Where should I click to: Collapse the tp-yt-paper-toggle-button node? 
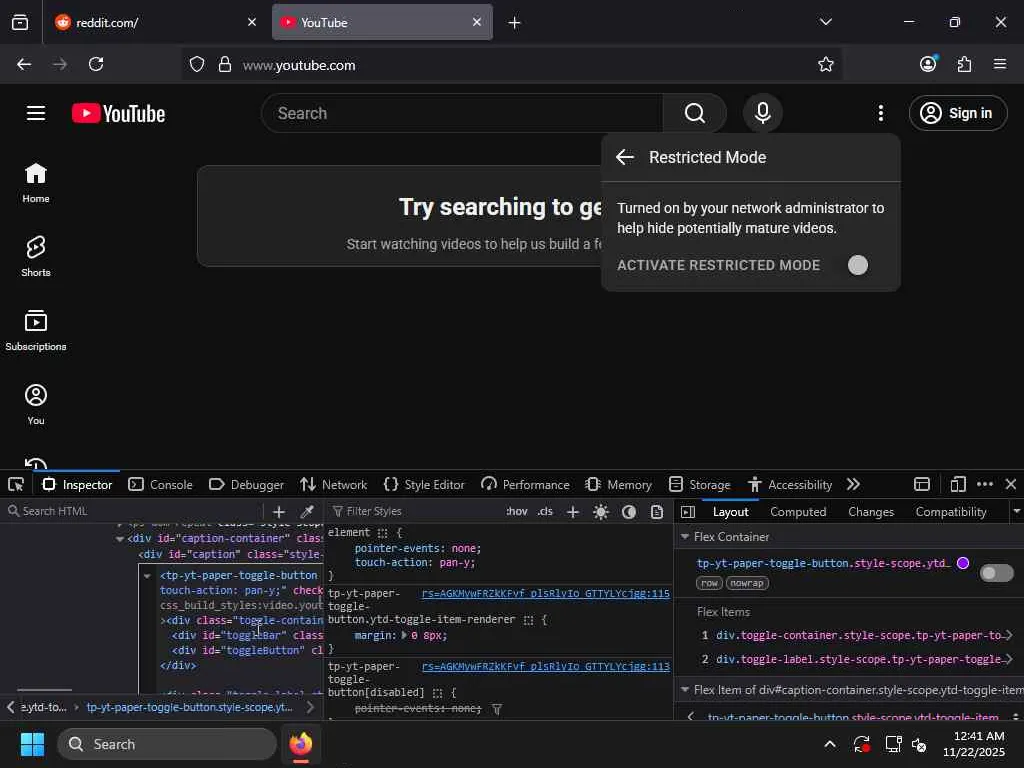pos(147,575)
